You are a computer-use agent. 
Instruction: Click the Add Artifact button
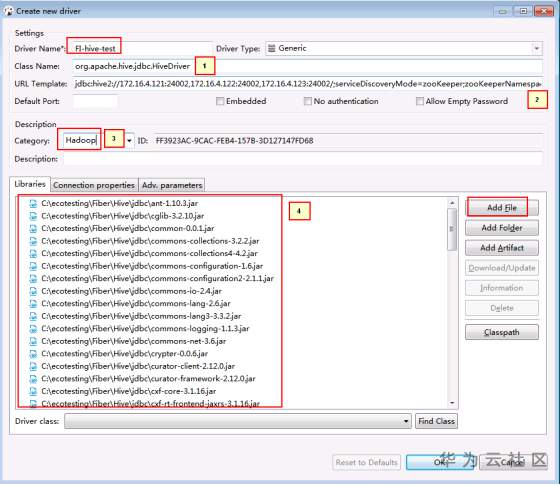(x=502, y=248)
